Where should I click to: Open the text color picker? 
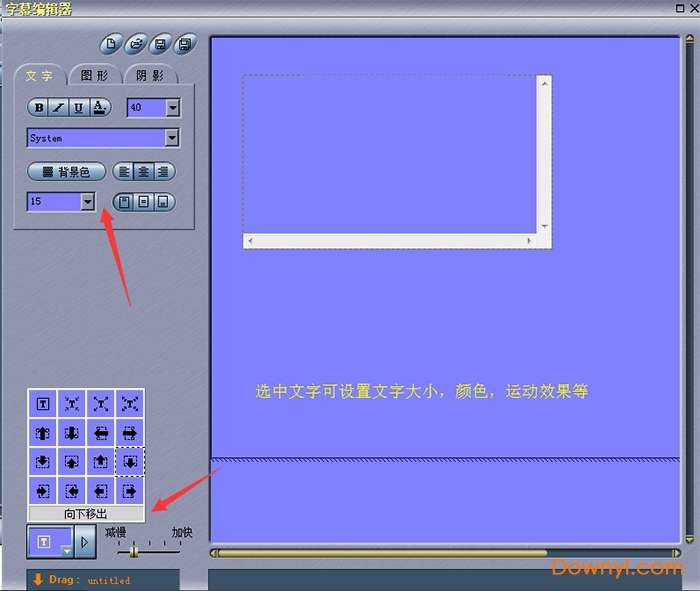click(100, 108)
